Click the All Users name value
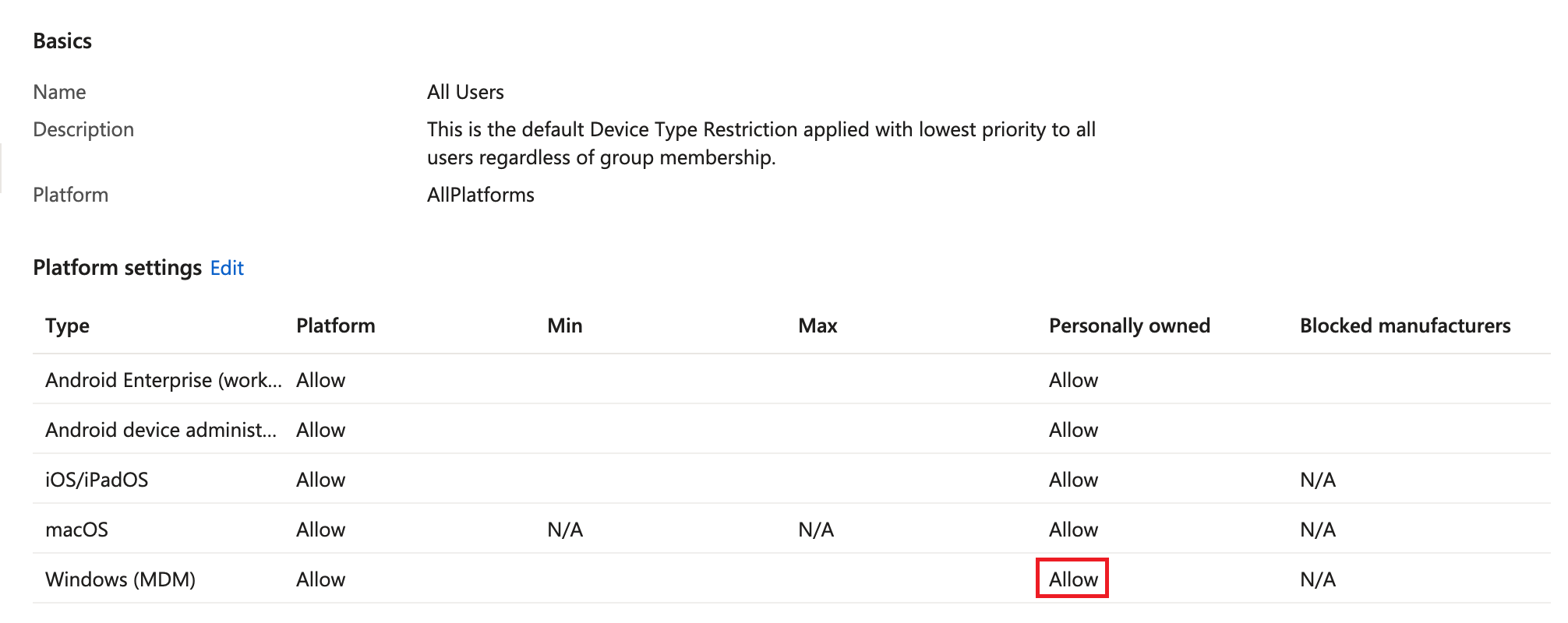Viewport: 1568px width, 623px height. [465, 92]
